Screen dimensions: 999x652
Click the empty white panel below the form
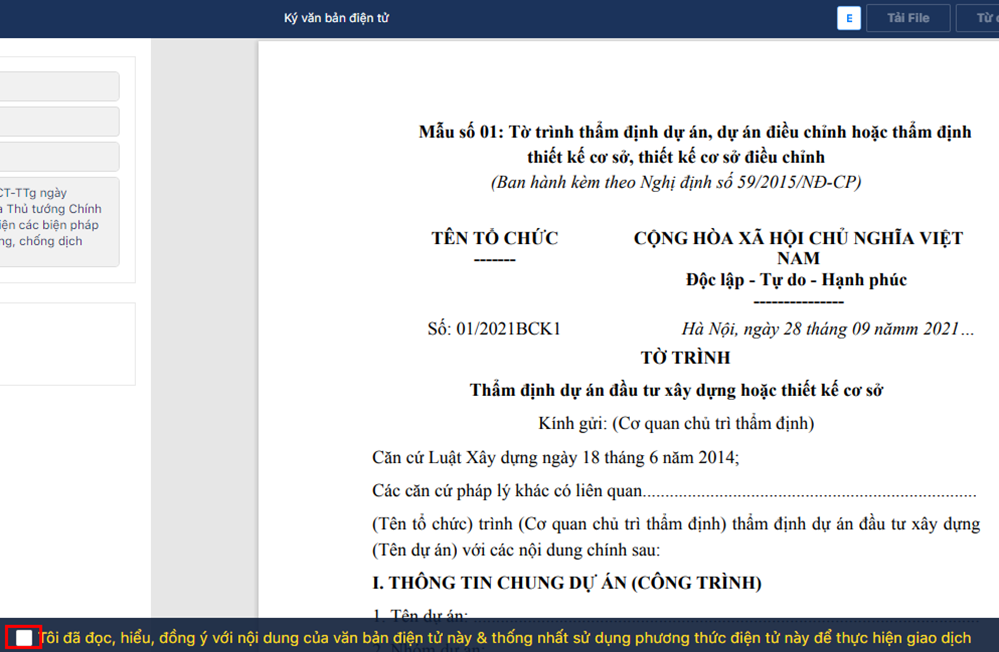pos(67,344)
